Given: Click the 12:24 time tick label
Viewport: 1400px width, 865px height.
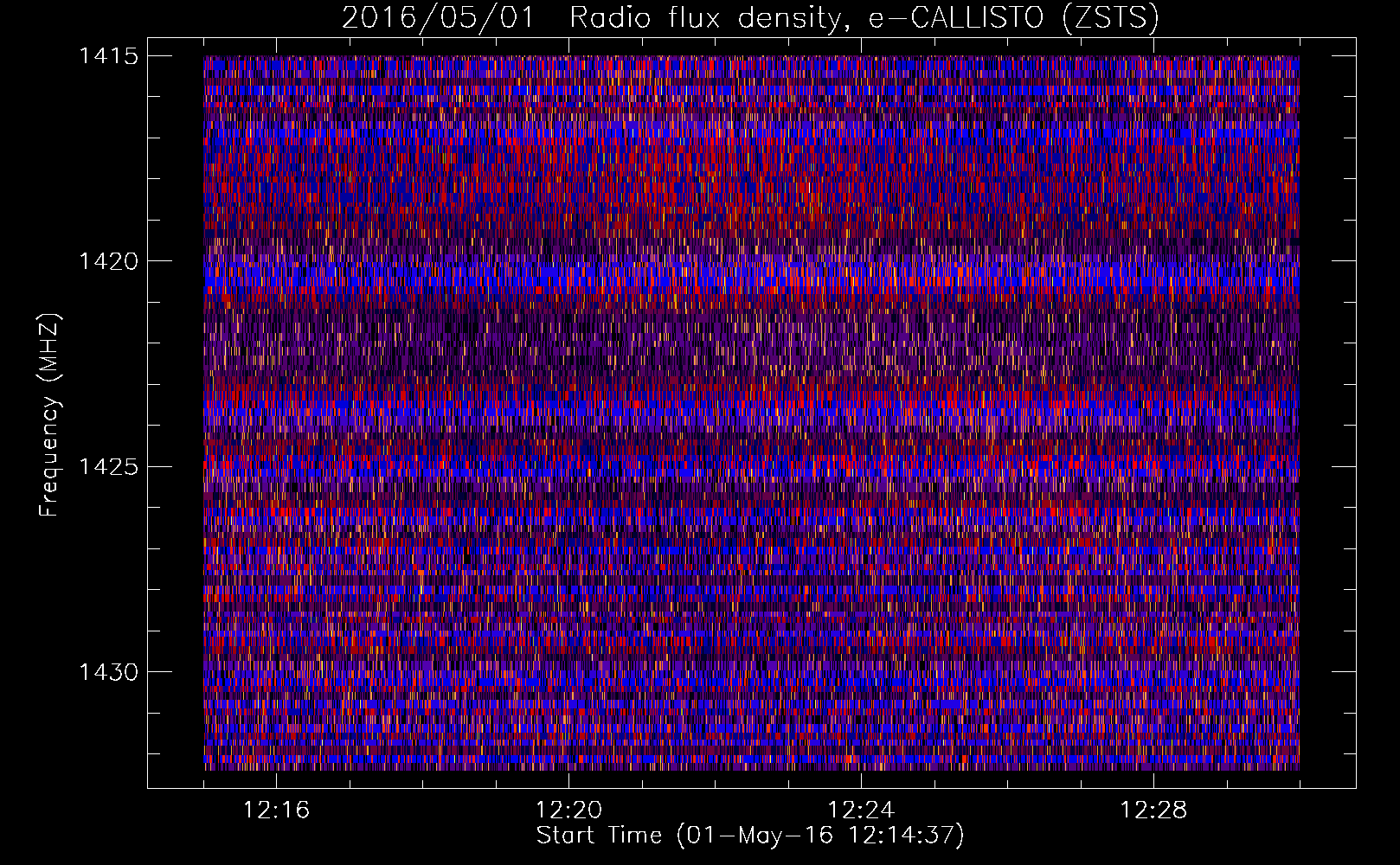Looking at the screenshot, I should 861,811.
